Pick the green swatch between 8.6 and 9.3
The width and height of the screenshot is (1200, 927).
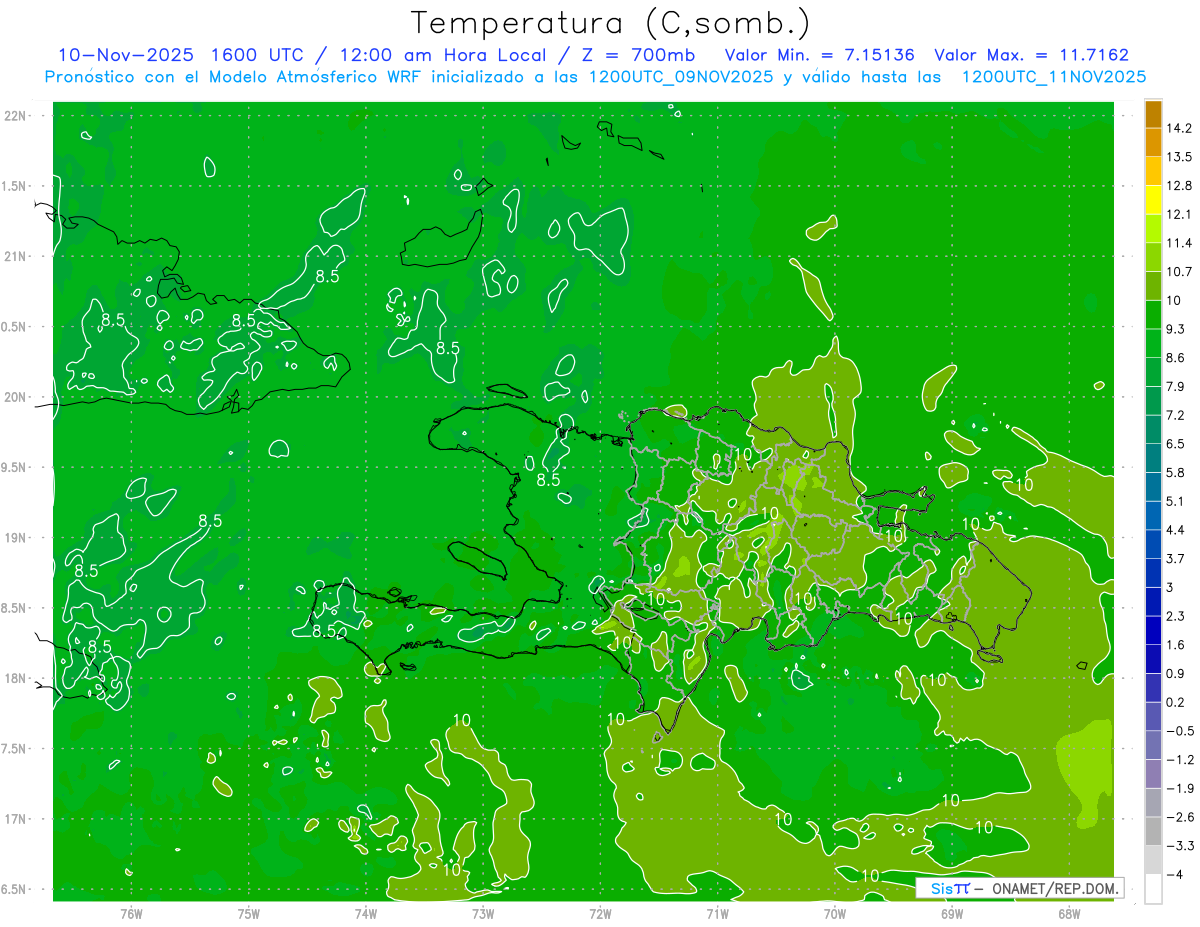[x=1153, y=343]
